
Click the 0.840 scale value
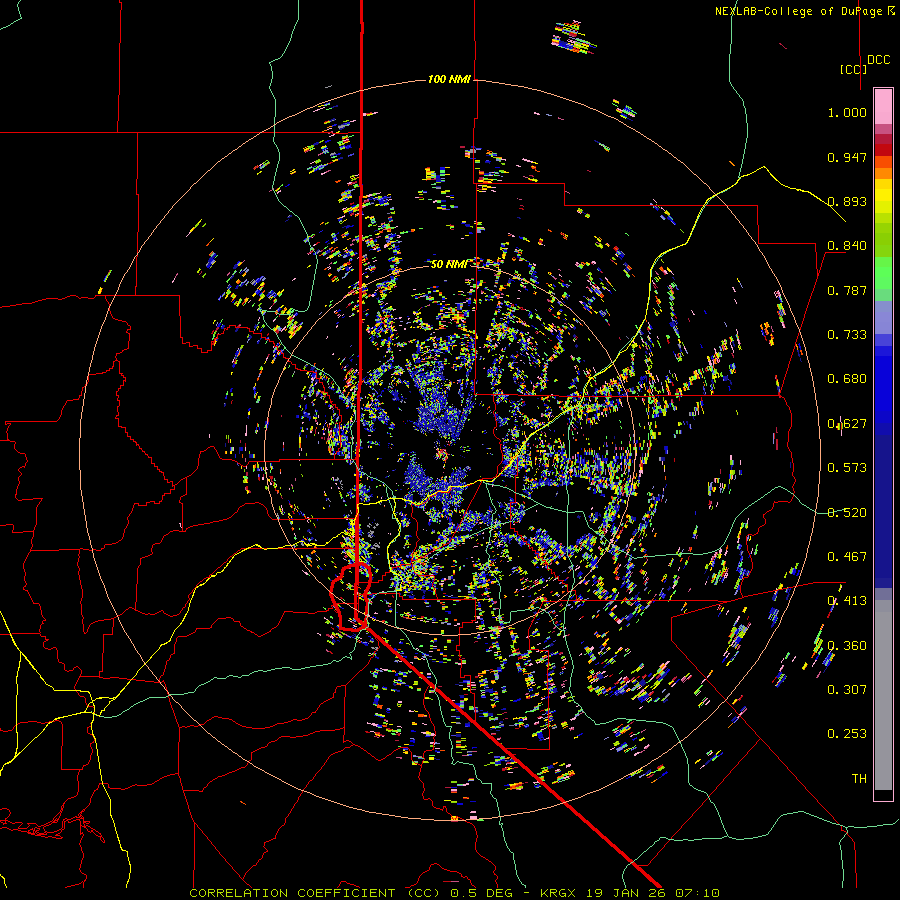[847, 246]
